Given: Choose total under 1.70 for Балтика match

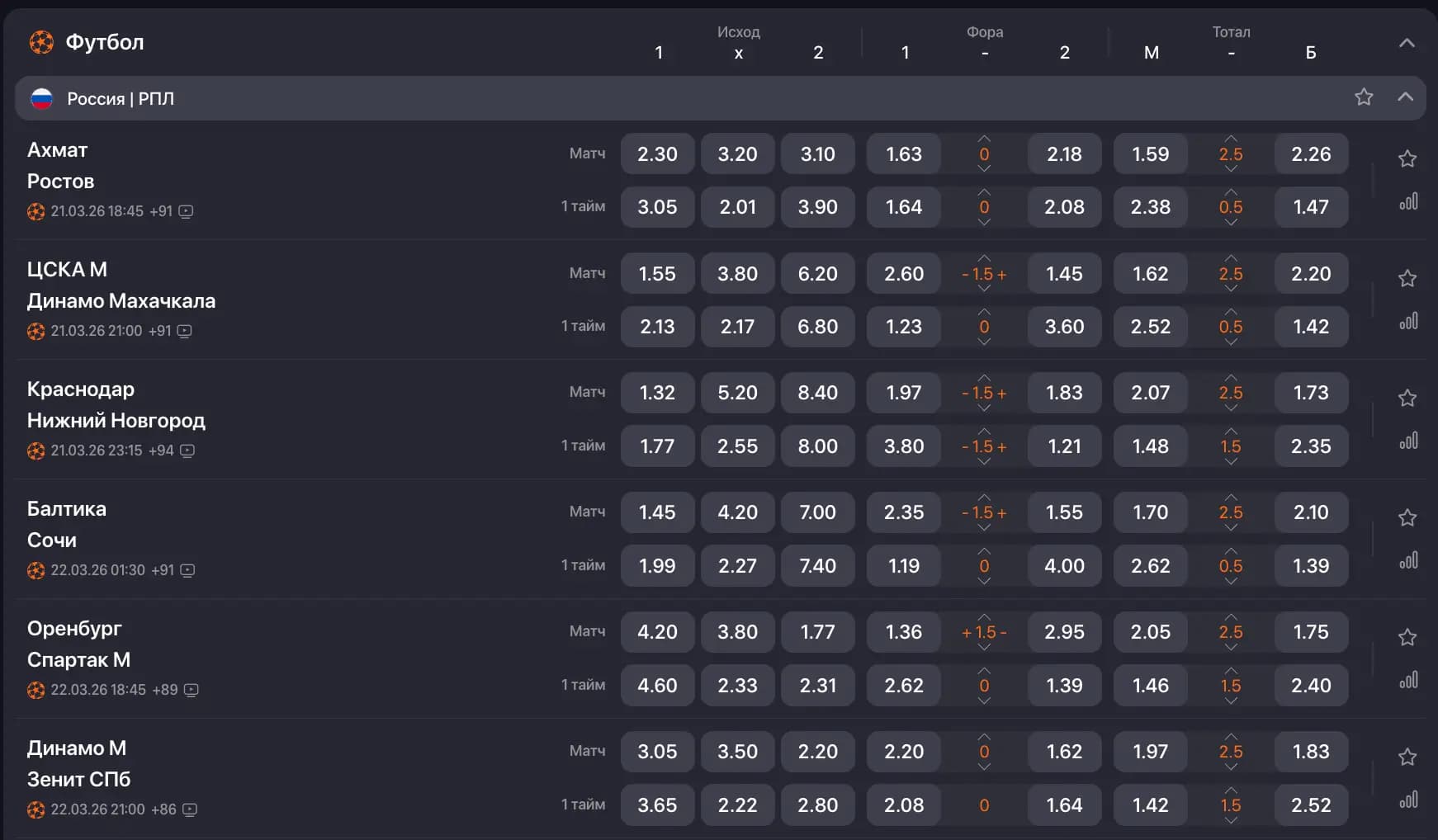Looking at the screenshot, I should tap(1150, 512).
